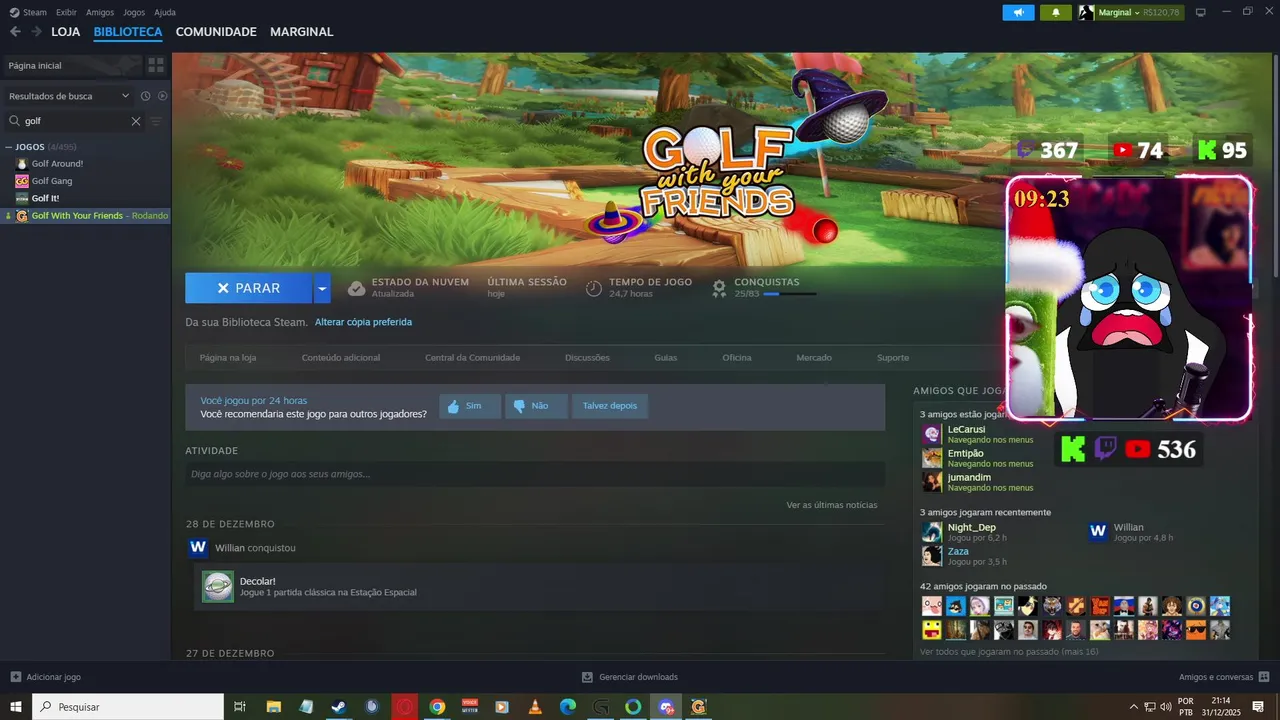The width and height of the screenshot is (1280, 720).
Task: Open the Ajuda menu
Action: (x=165, y=12)
